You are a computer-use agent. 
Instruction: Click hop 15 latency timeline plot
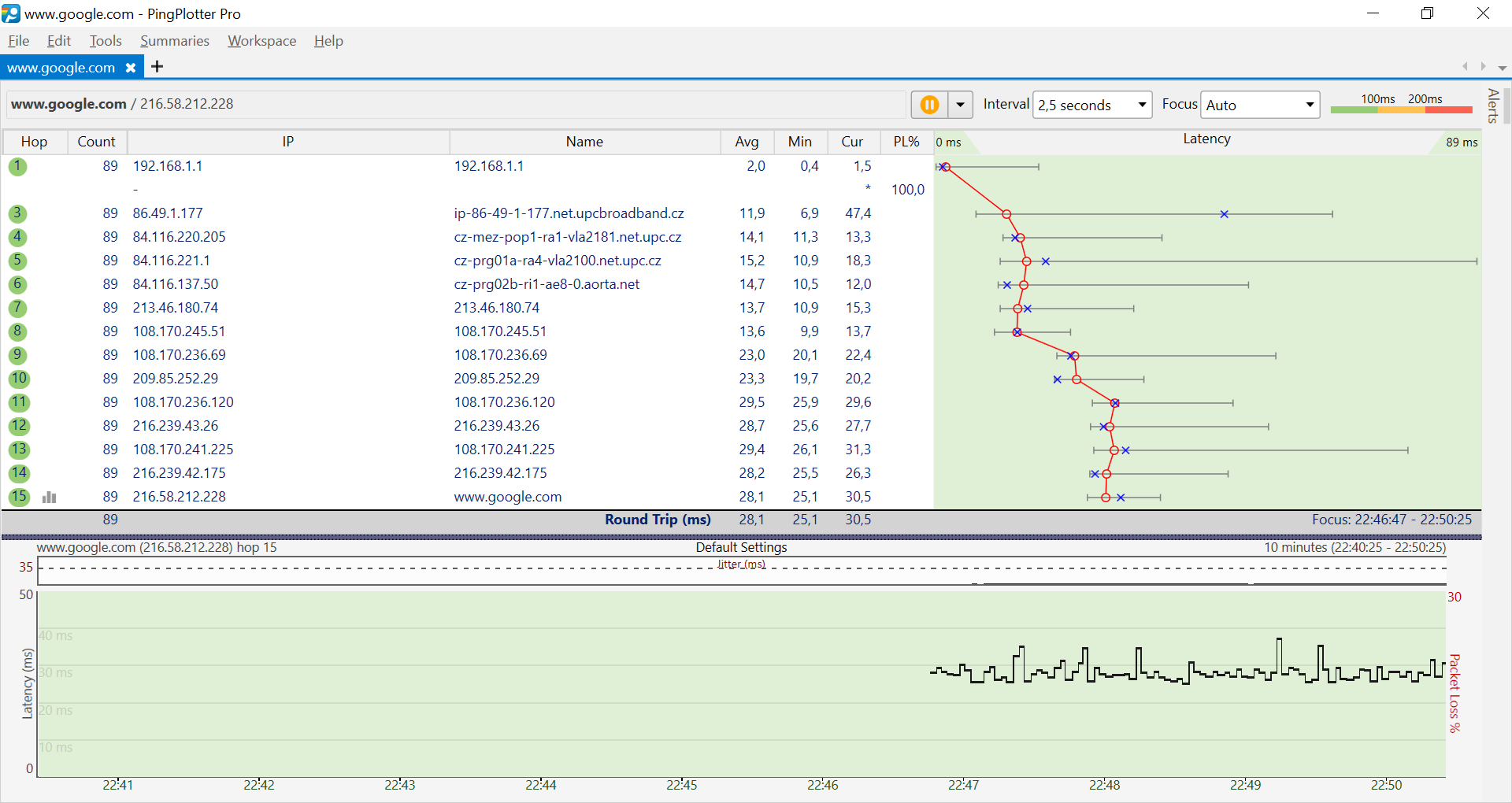(741, 683)
